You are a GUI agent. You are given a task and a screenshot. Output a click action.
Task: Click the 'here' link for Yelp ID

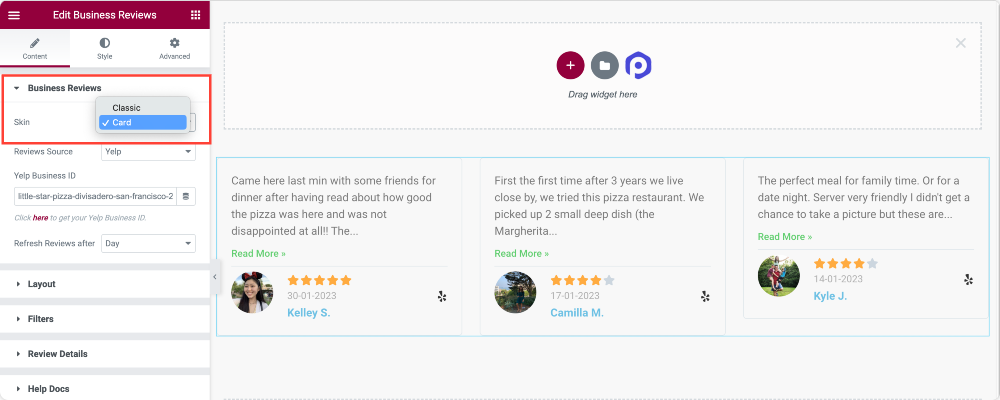point(40,218)
